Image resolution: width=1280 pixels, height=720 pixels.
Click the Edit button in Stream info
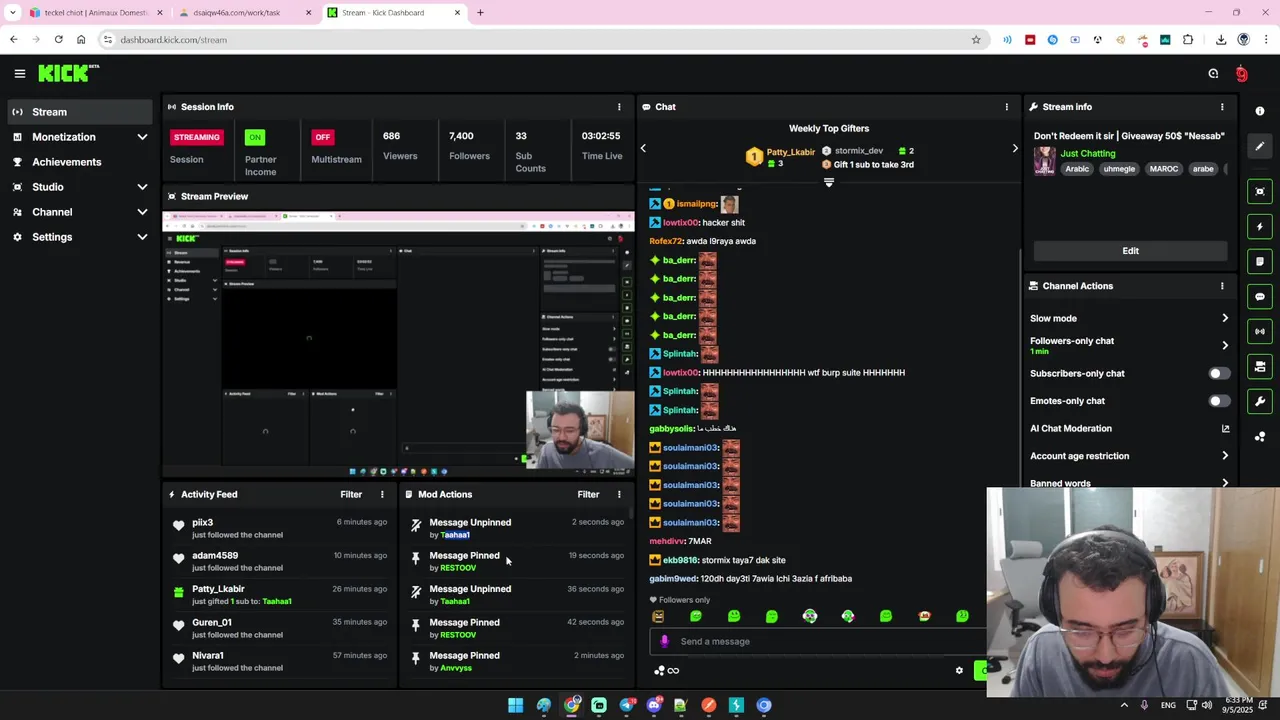[x=1130, y=251]
